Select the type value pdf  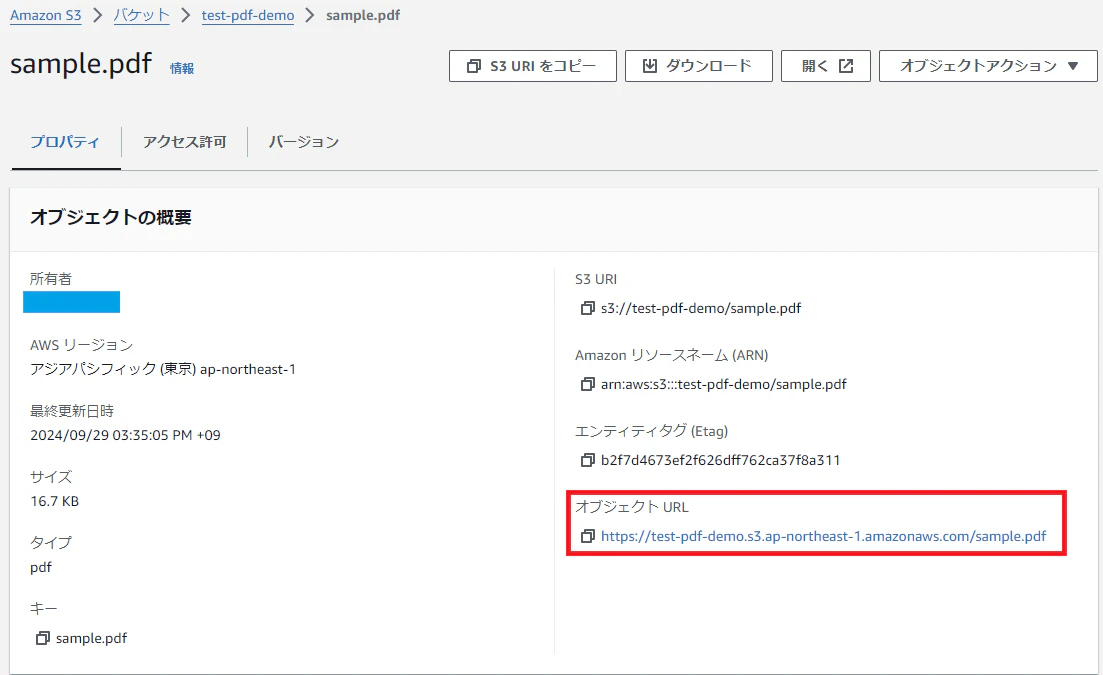[41, 567]
